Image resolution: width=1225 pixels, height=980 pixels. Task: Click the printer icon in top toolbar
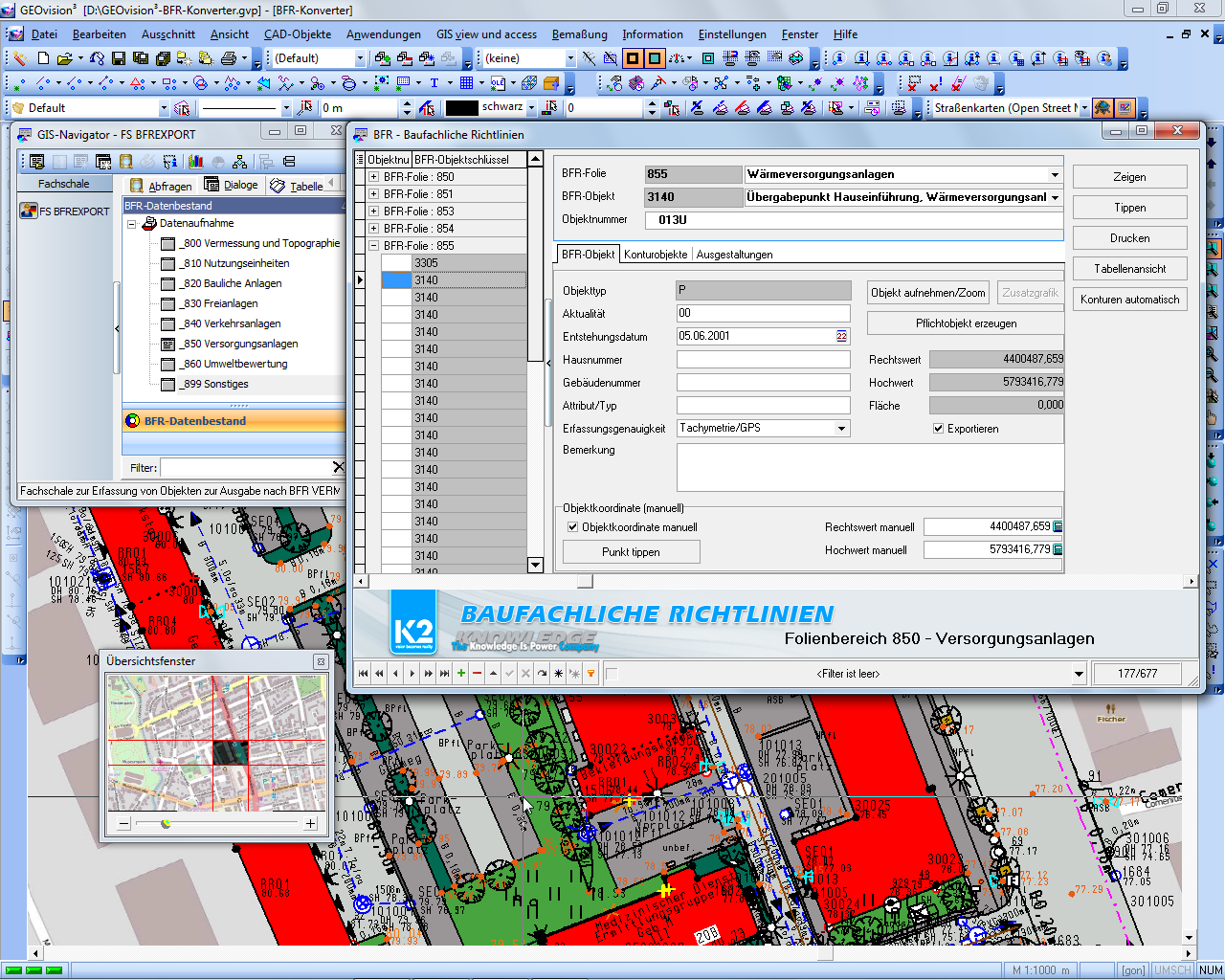(229, 58)
